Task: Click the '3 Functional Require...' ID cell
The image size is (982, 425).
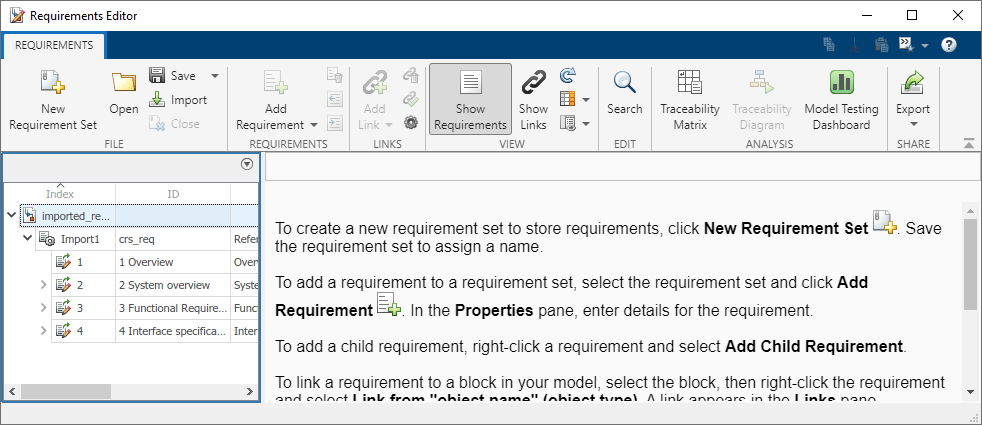Action: [173, 308]
